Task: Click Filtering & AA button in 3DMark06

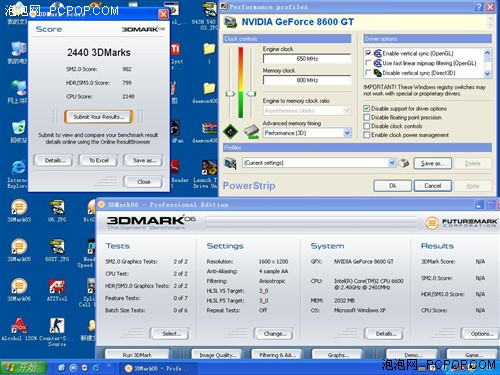Action: pos(276,355)
